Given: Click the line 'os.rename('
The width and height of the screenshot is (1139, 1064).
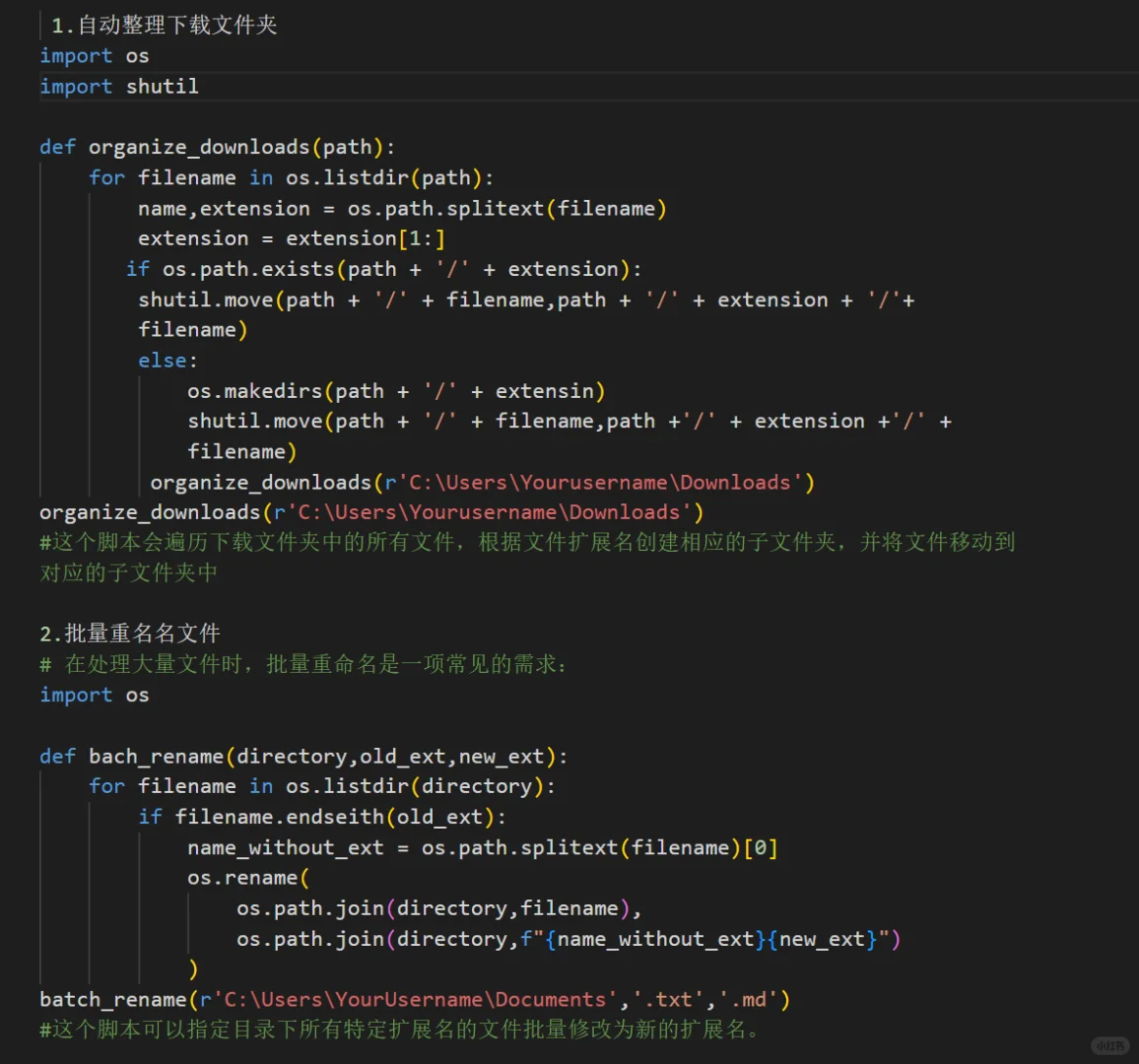Looking at the screenshot, I should (248, 878).
